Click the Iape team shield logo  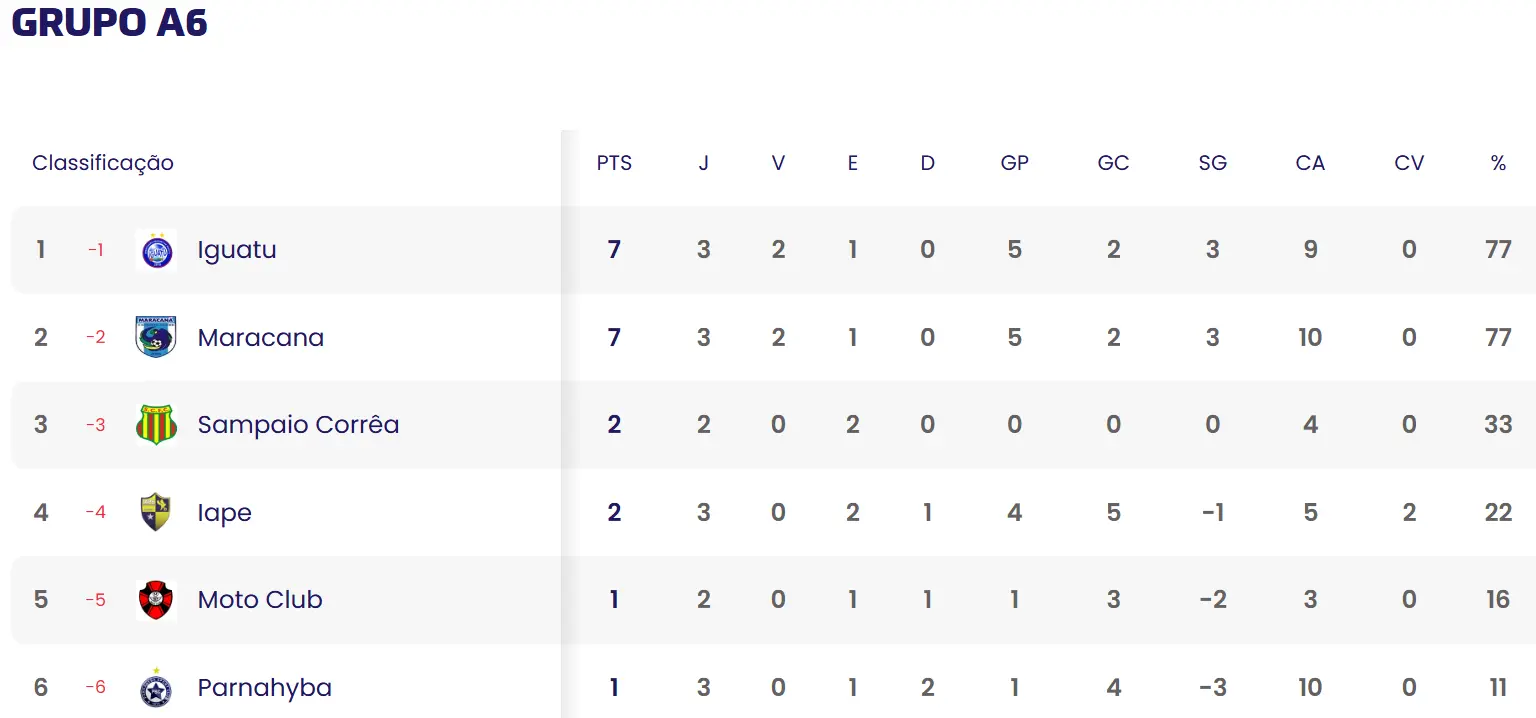click(x=156, y=512)
